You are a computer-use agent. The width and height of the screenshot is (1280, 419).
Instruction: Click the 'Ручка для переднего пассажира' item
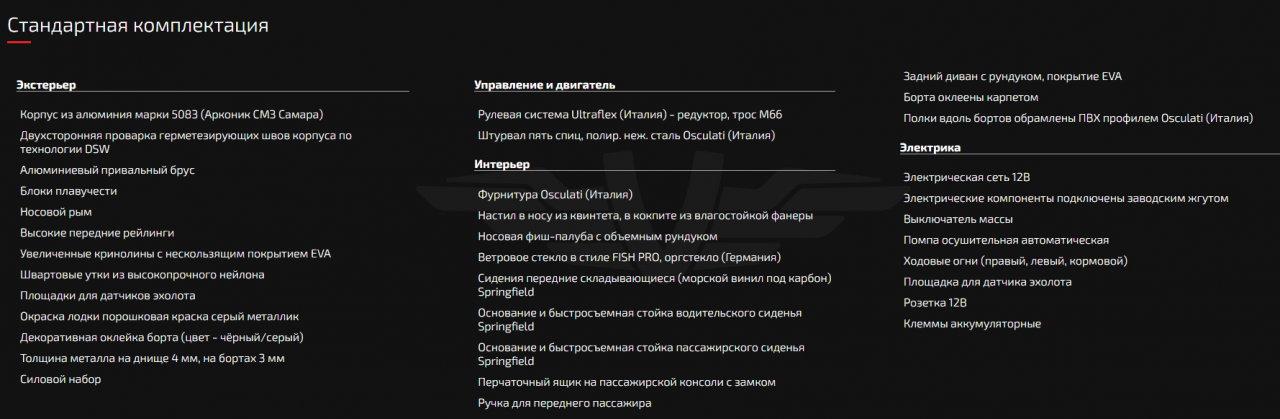click(564, 403)
